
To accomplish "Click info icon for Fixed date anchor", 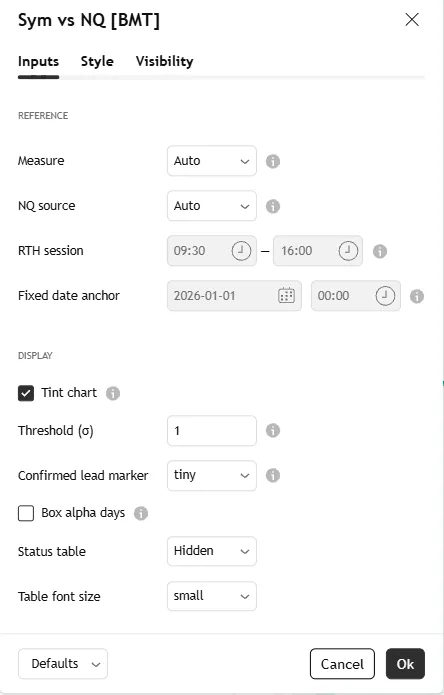I will click(x=417, y=296).
